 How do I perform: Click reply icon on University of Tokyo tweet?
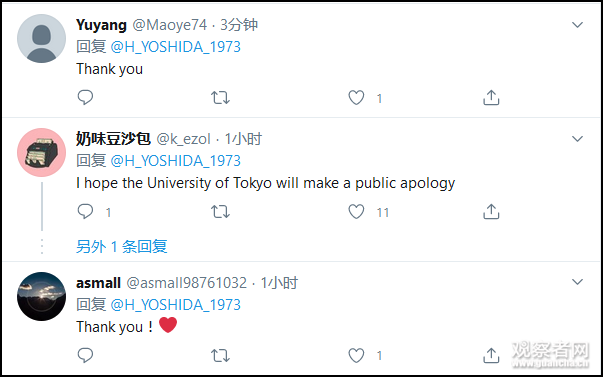85,212
